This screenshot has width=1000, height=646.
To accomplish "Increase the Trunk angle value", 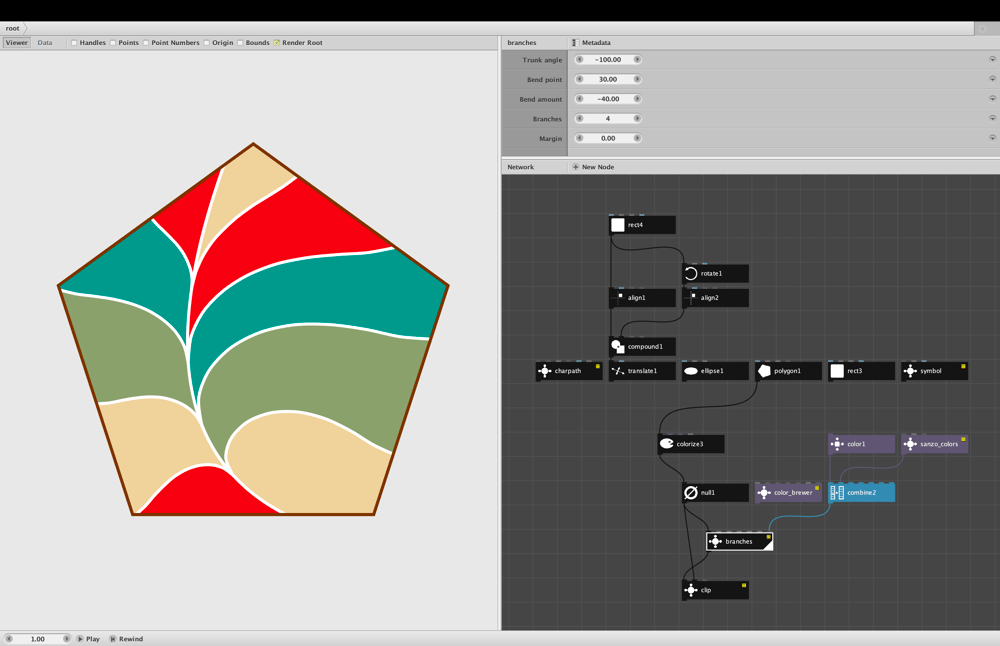I will (636, 59).
